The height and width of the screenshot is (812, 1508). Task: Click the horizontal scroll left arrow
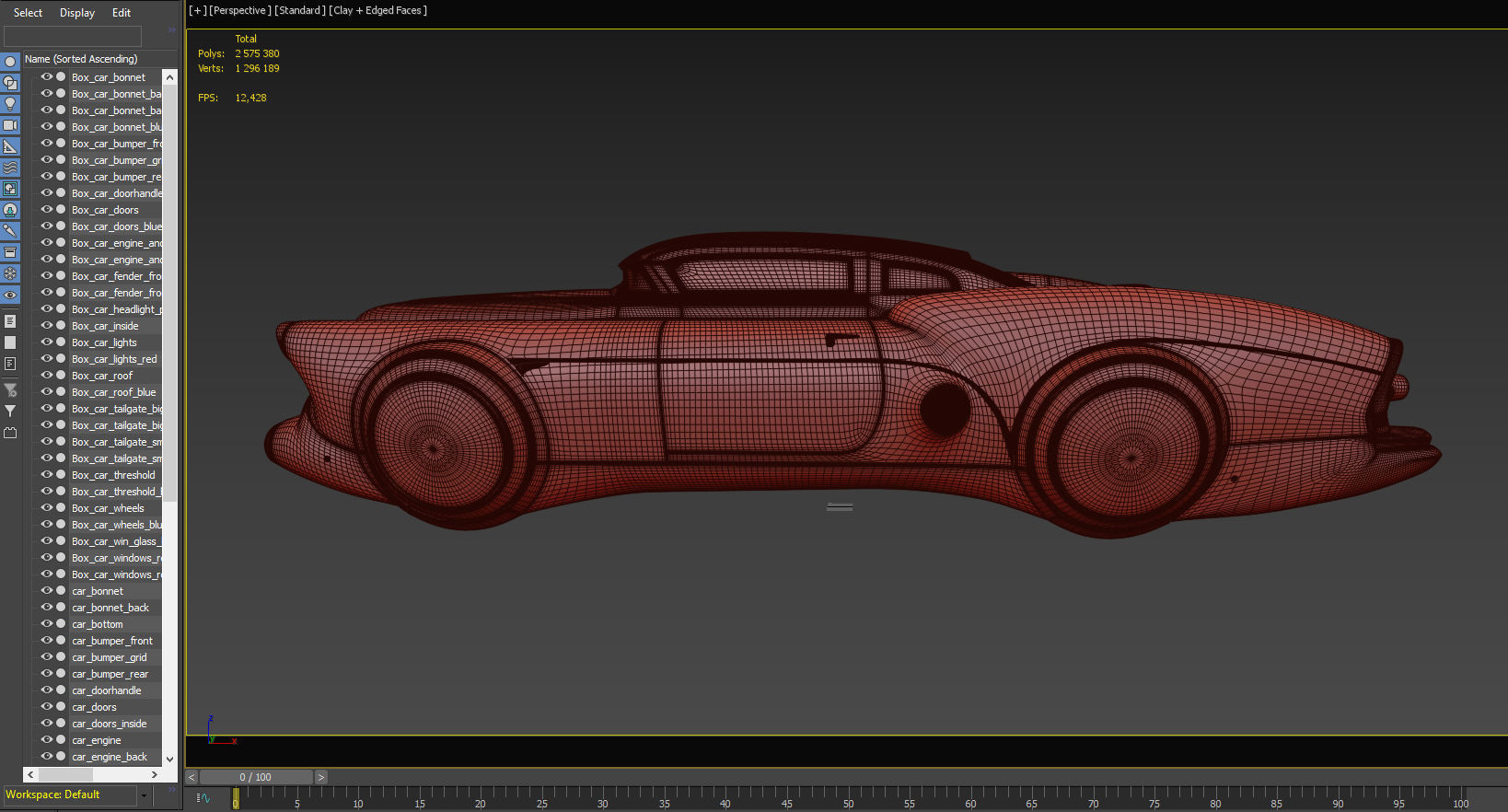tap(31, 775)
